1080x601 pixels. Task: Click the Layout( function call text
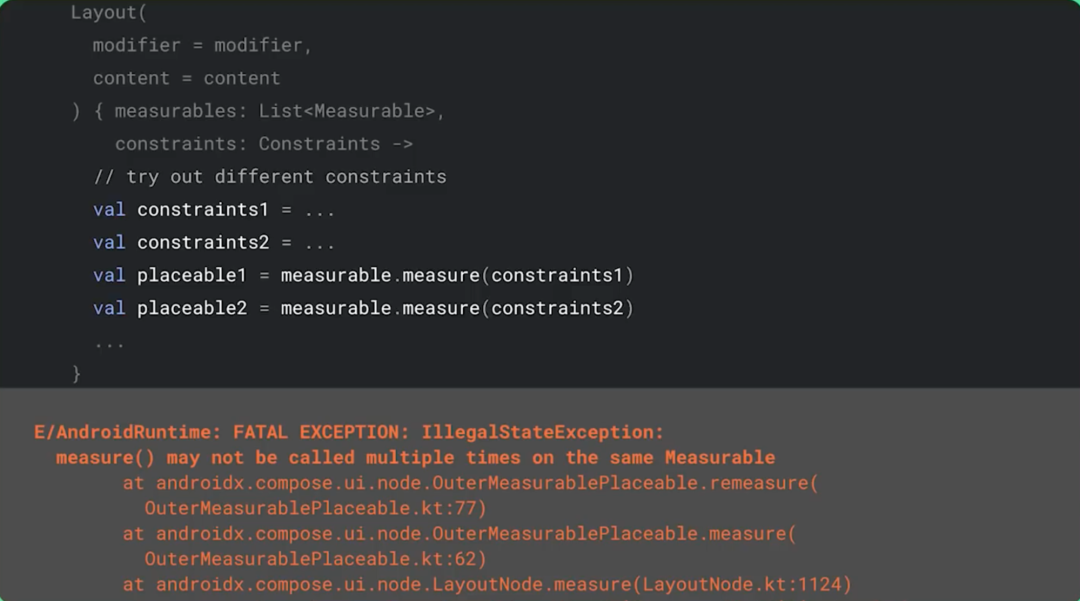click(104, 13)
